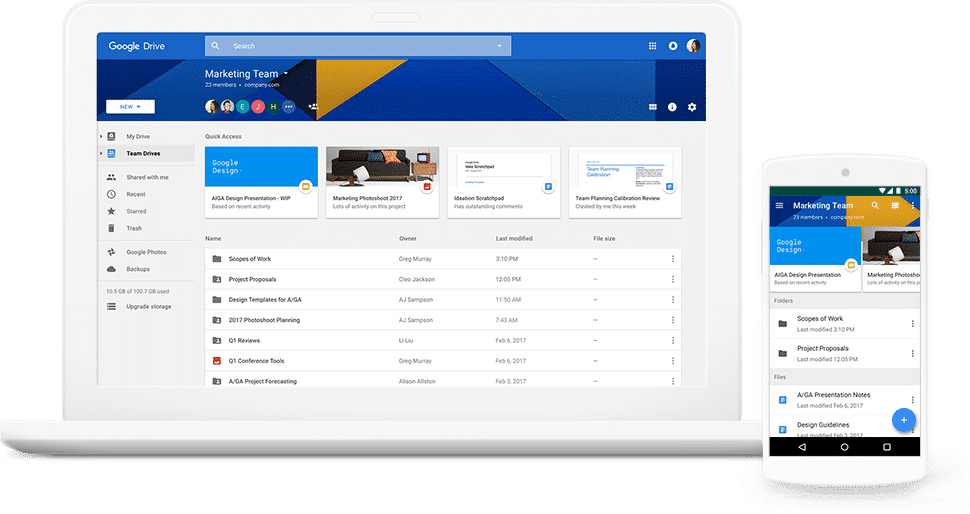Sort by the Name column header

213,238
